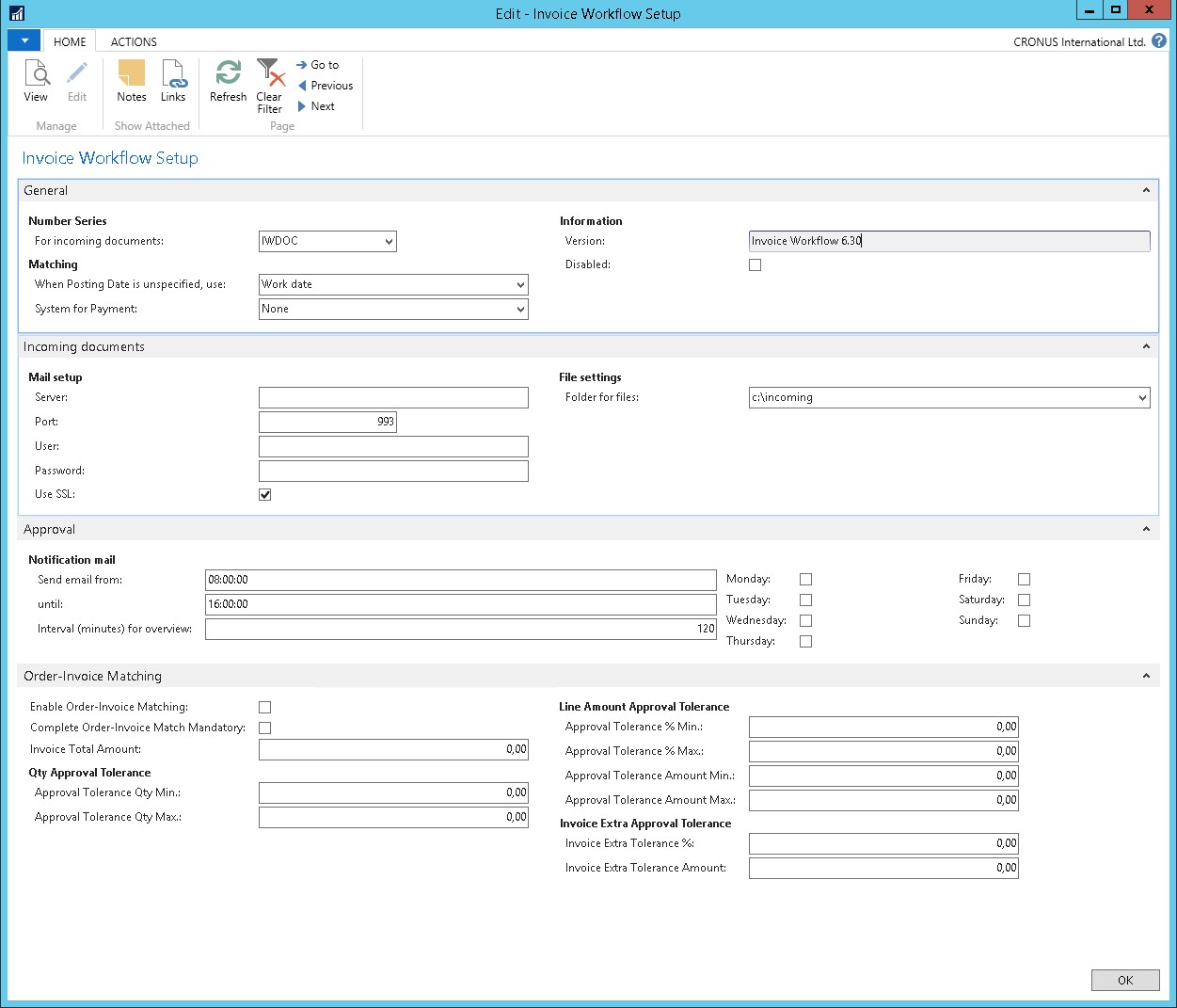Click the application icon in title bar
Image resolution: width=1177 pixels, height=1008 pixels.
pyautogui.click(x=17, y=13)
